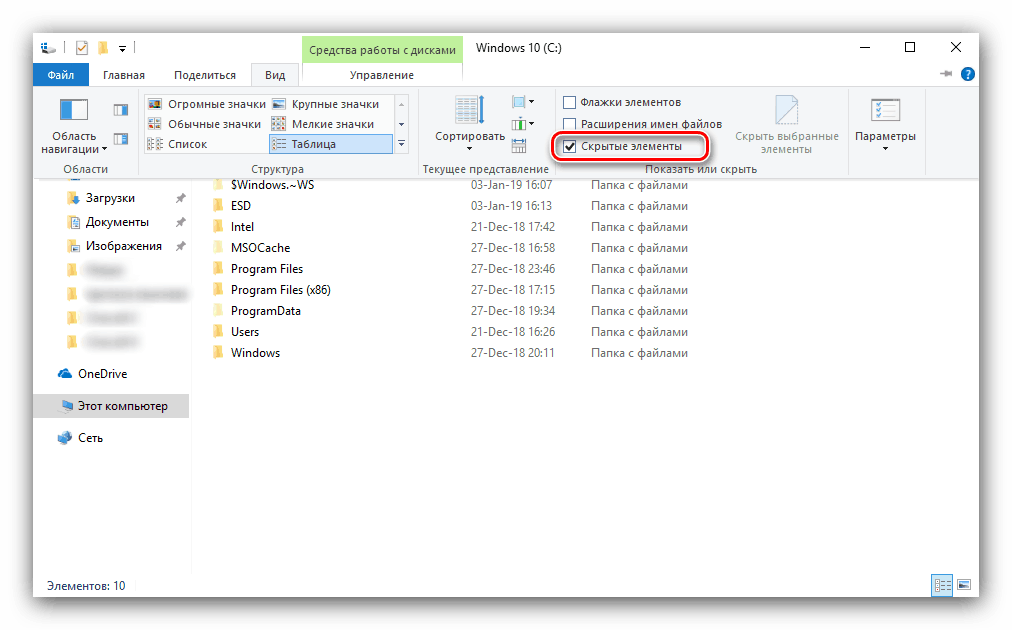Viewport: 1012px width, 630px height.
Task: Select Таблица layout
Action: [330, 144]
